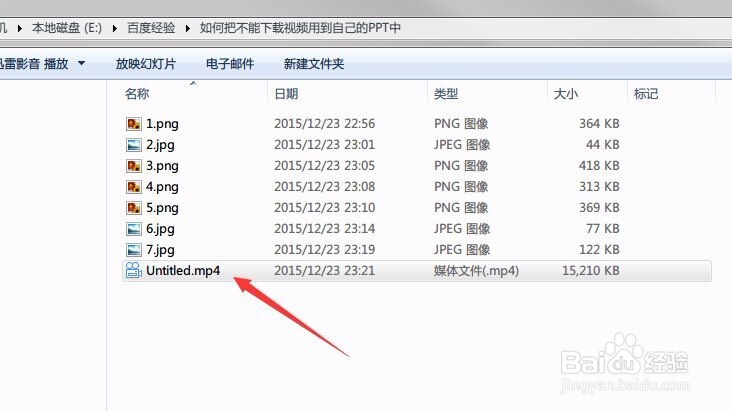Viewport: 732px width, 411px height.
Task: Click the 418 KB size cell
Action: point(599,166)
